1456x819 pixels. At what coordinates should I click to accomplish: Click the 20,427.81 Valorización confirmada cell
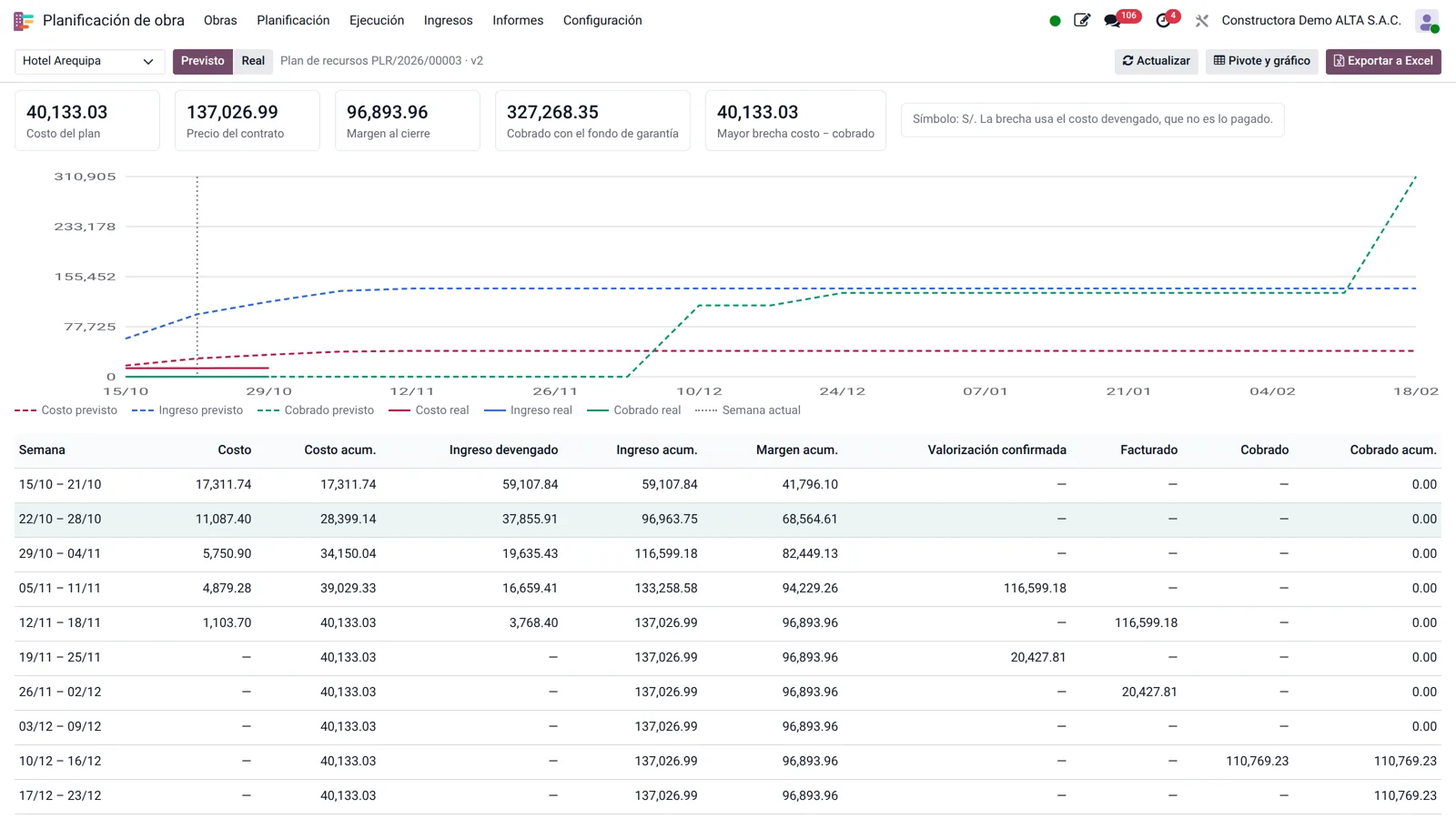click(x=1037, y=658)
